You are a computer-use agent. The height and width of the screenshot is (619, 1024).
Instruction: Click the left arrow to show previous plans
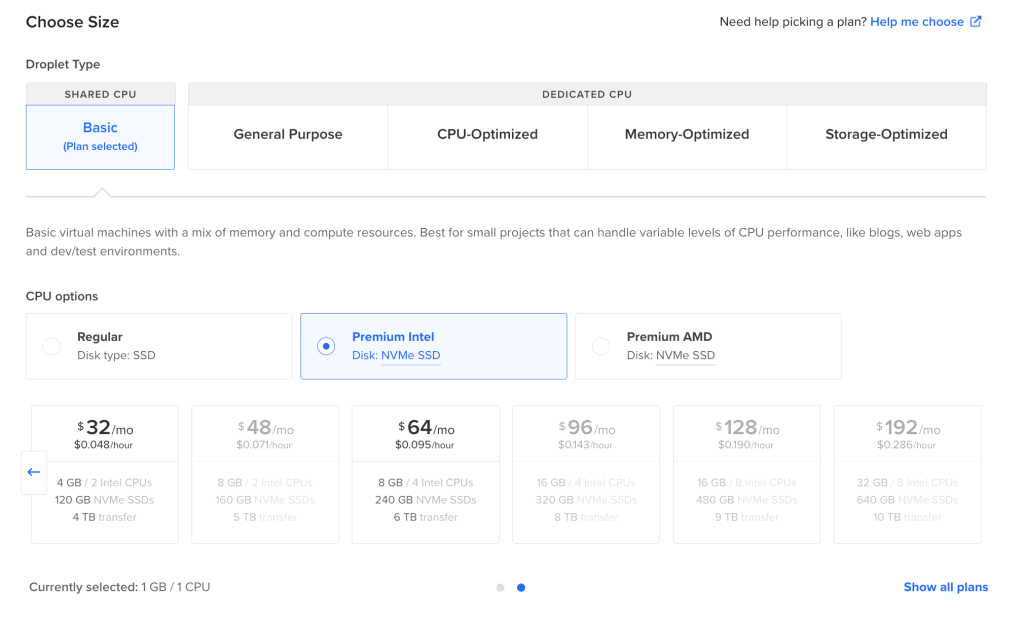click(x=34, y=472)
